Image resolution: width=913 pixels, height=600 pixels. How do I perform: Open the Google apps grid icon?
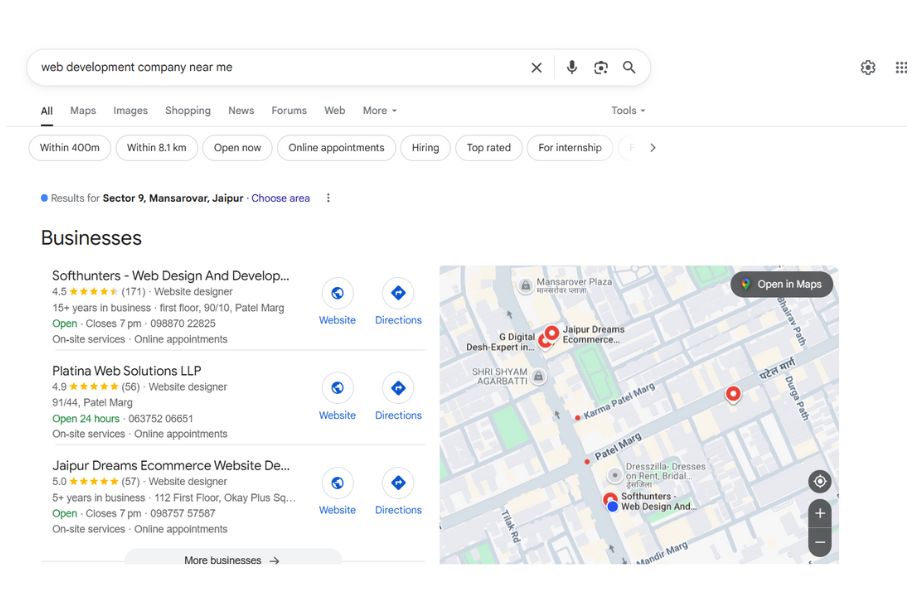pyautogui.click(x=901, y=68)
